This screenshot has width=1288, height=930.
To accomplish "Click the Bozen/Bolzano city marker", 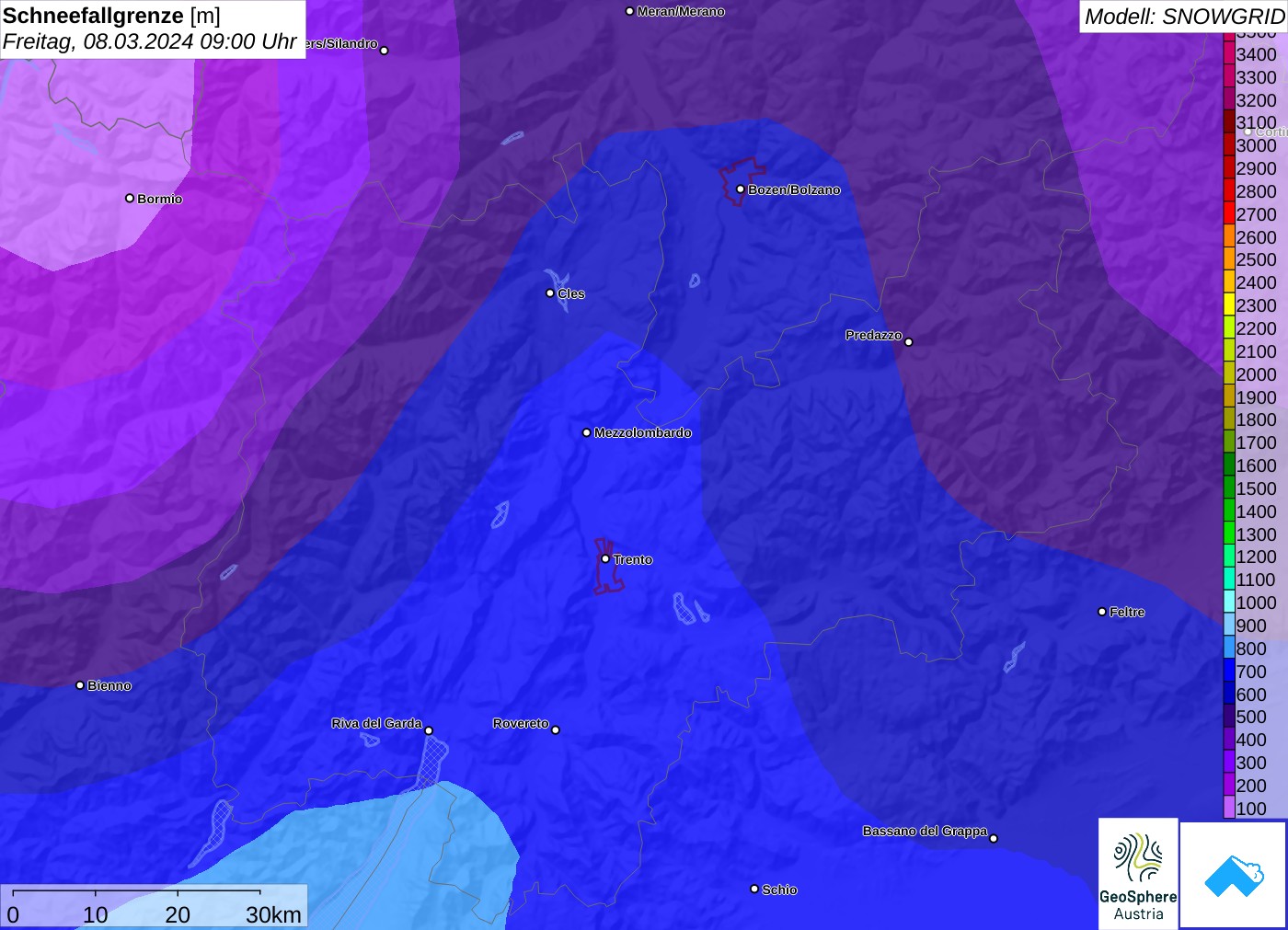I will pos(740,189).
